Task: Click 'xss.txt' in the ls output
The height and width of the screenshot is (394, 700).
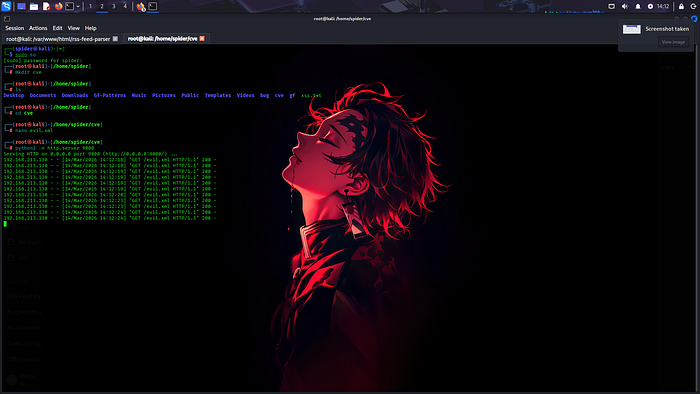Action: 311,95
